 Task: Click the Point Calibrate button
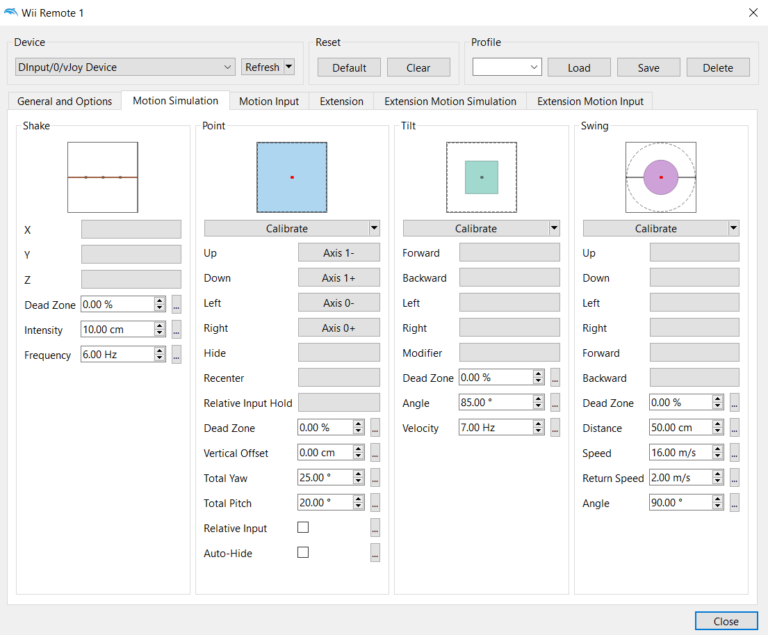[x=287, y=228]
